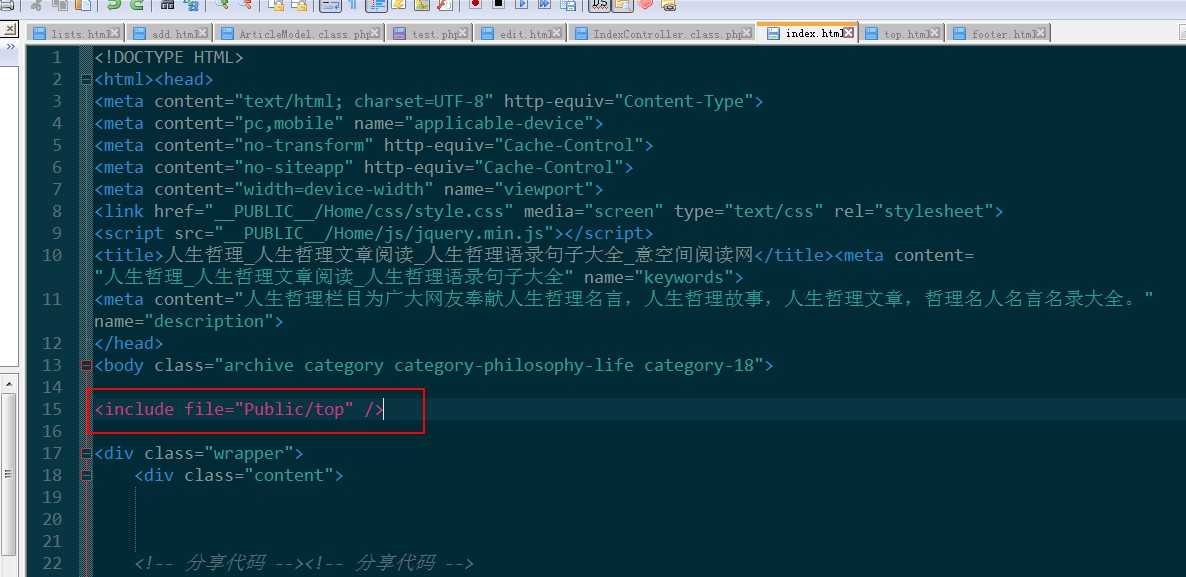
Task: Click the Zoom In toolbar icon
Action: click(x=222, y=5)
